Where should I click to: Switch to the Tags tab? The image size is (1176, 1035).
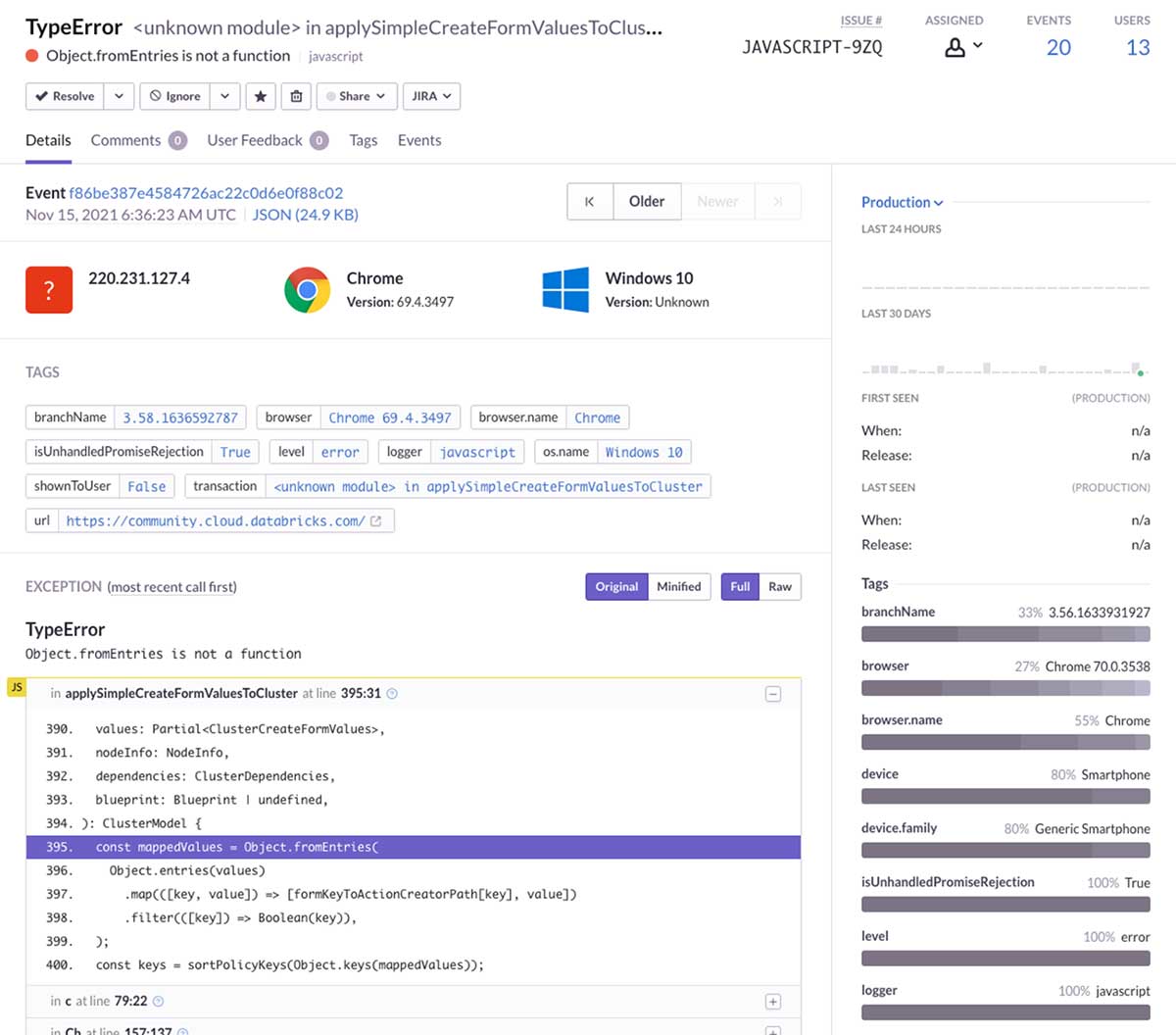[364, 140]
